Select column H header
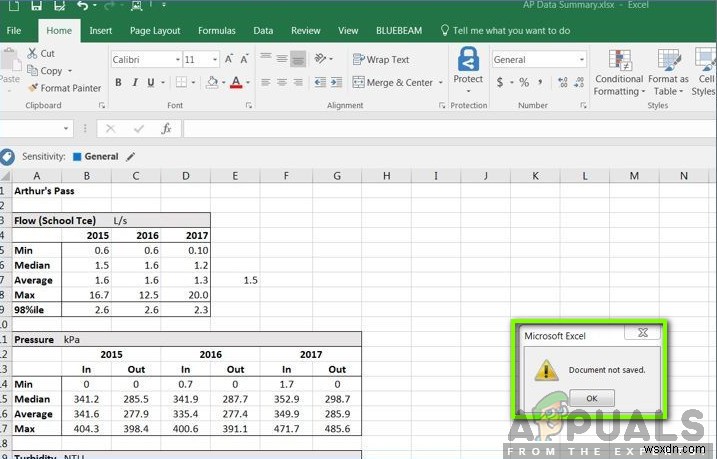717x459 pixels. click(386, 176)
